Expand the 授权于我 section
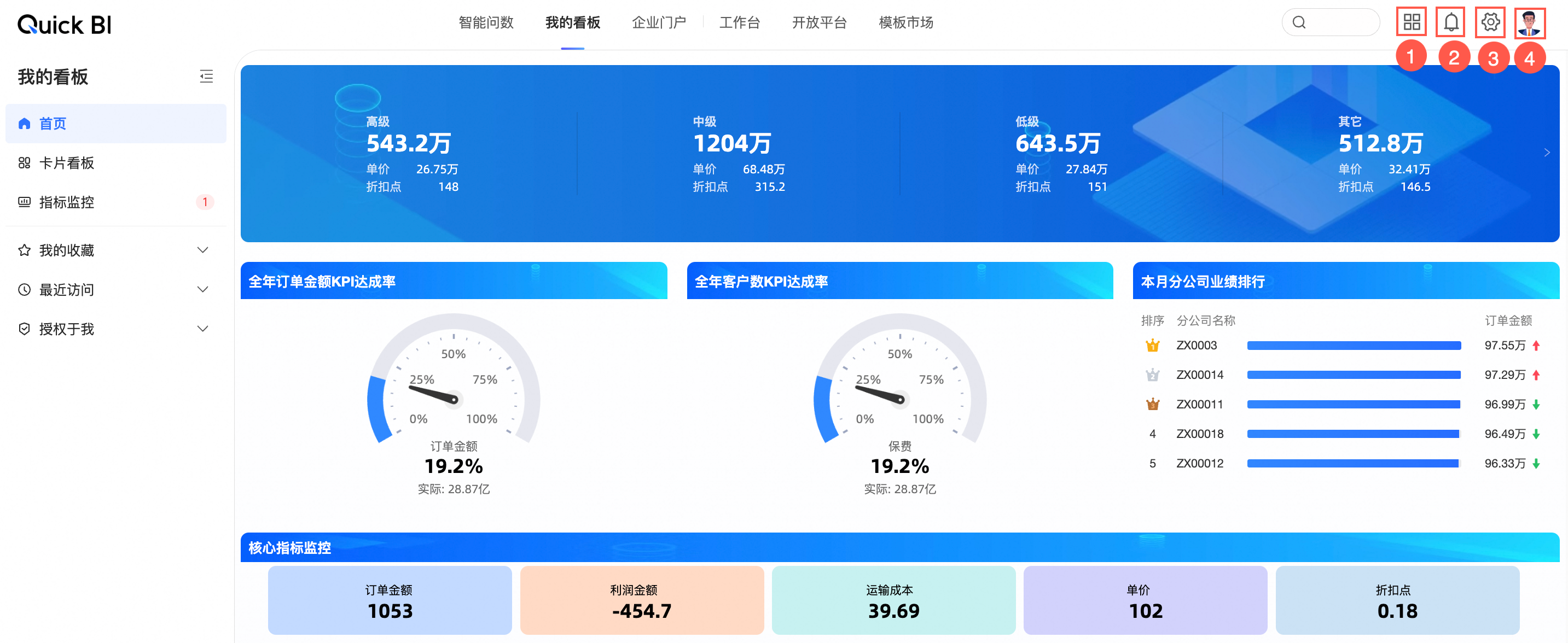1568x643 pixels. tap(202, 329)
